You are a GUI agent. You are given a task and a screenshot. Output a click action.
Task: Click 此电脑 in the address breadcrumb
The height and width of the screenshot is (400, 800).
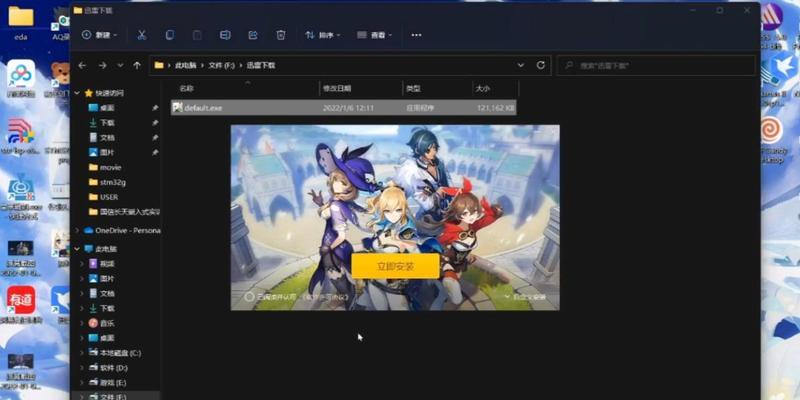pos(184,65)
